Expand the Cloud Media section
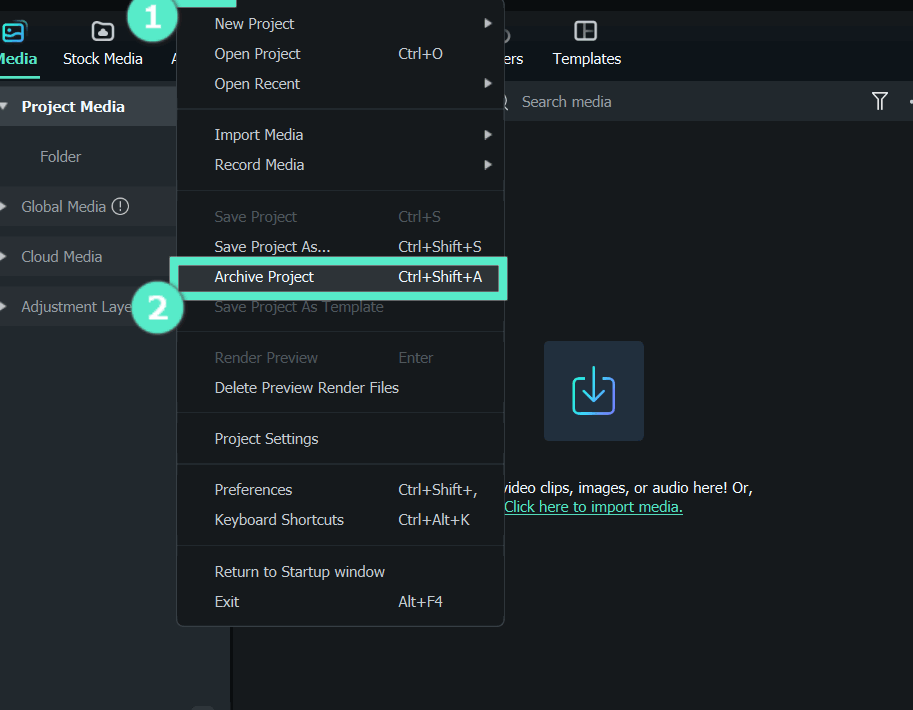This screenshot has height=710, width=913. (x=3, y=256)
